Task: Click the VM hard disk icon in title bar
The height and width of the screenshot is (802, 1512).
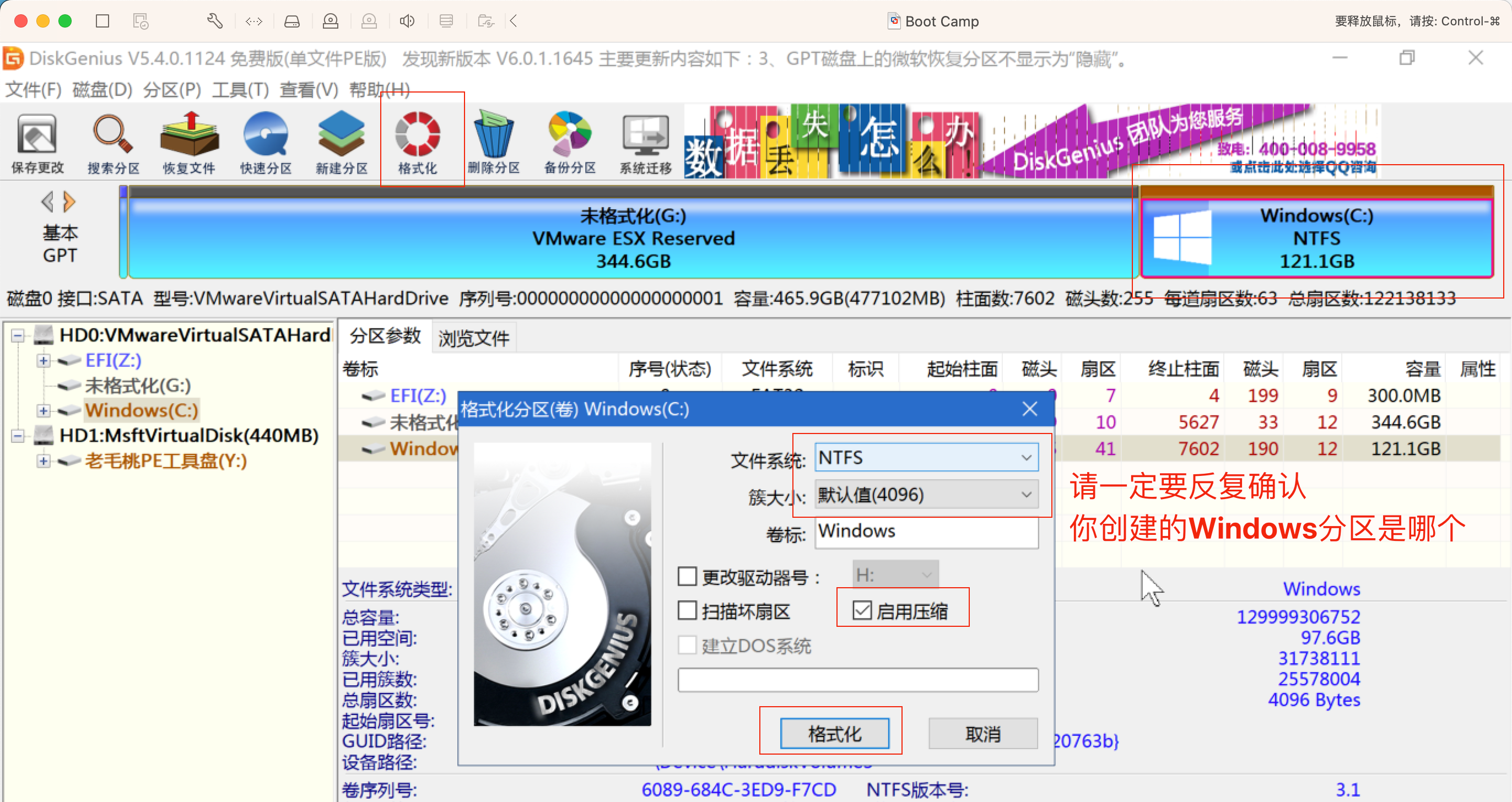Action: tap(291, 21)
